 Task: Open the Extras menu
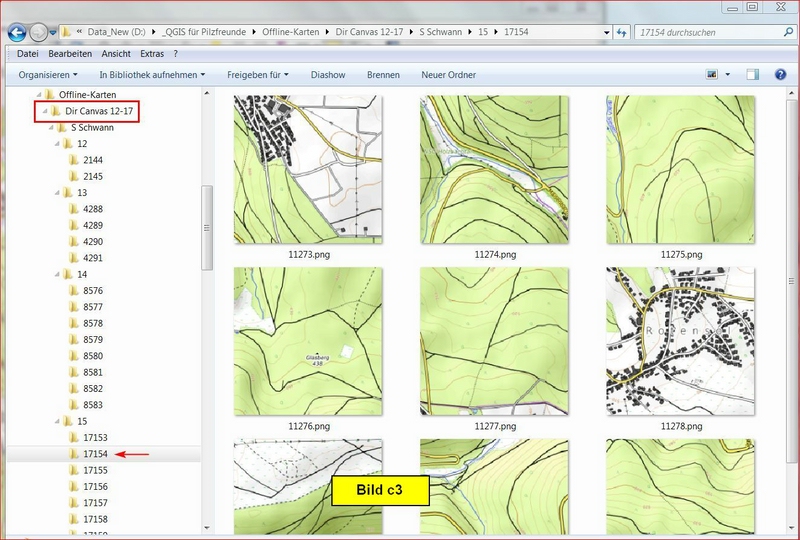coord(152,53)
